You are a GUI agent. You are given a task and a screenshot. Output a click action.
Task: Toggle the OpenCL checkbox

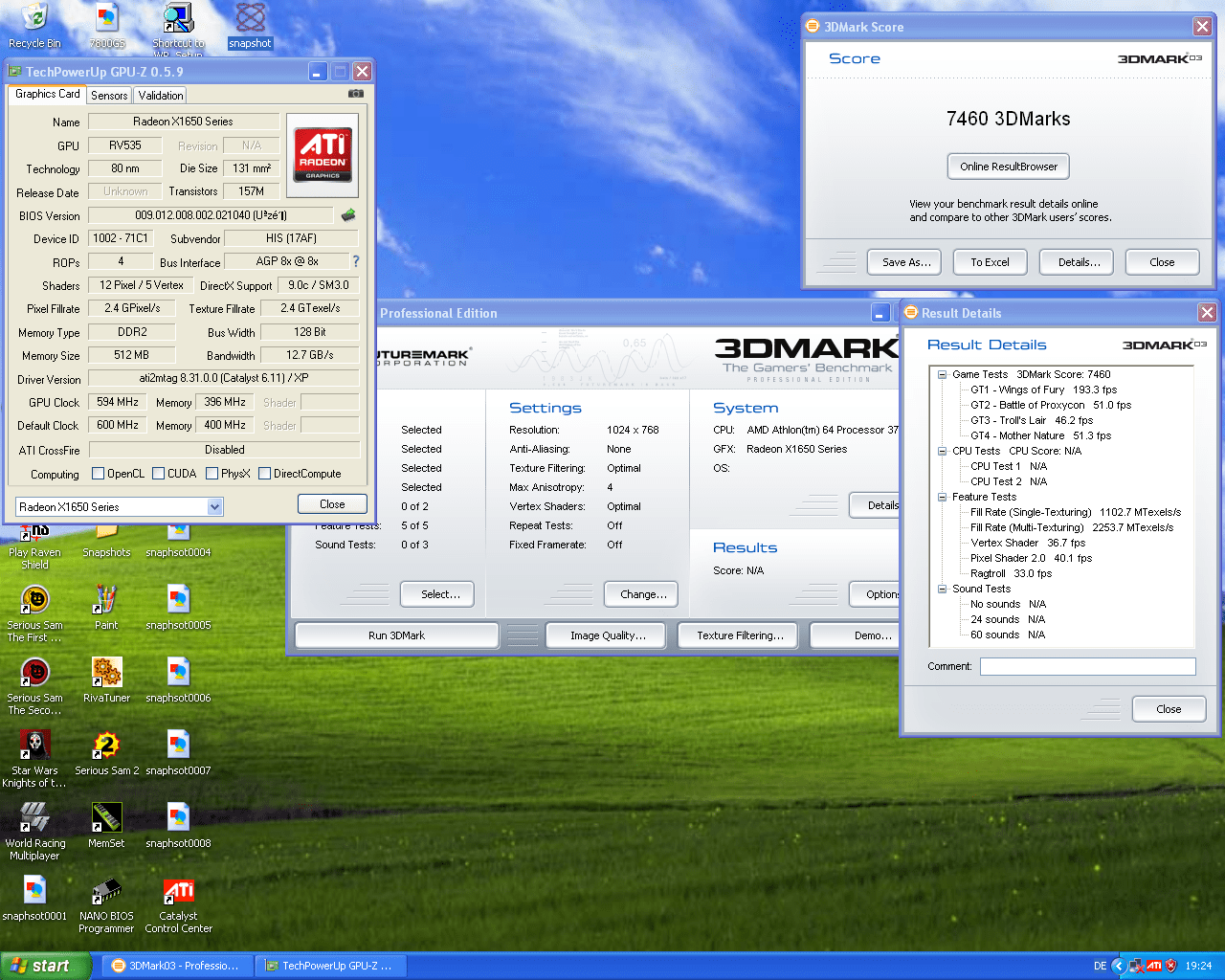[x=98, y=473]
